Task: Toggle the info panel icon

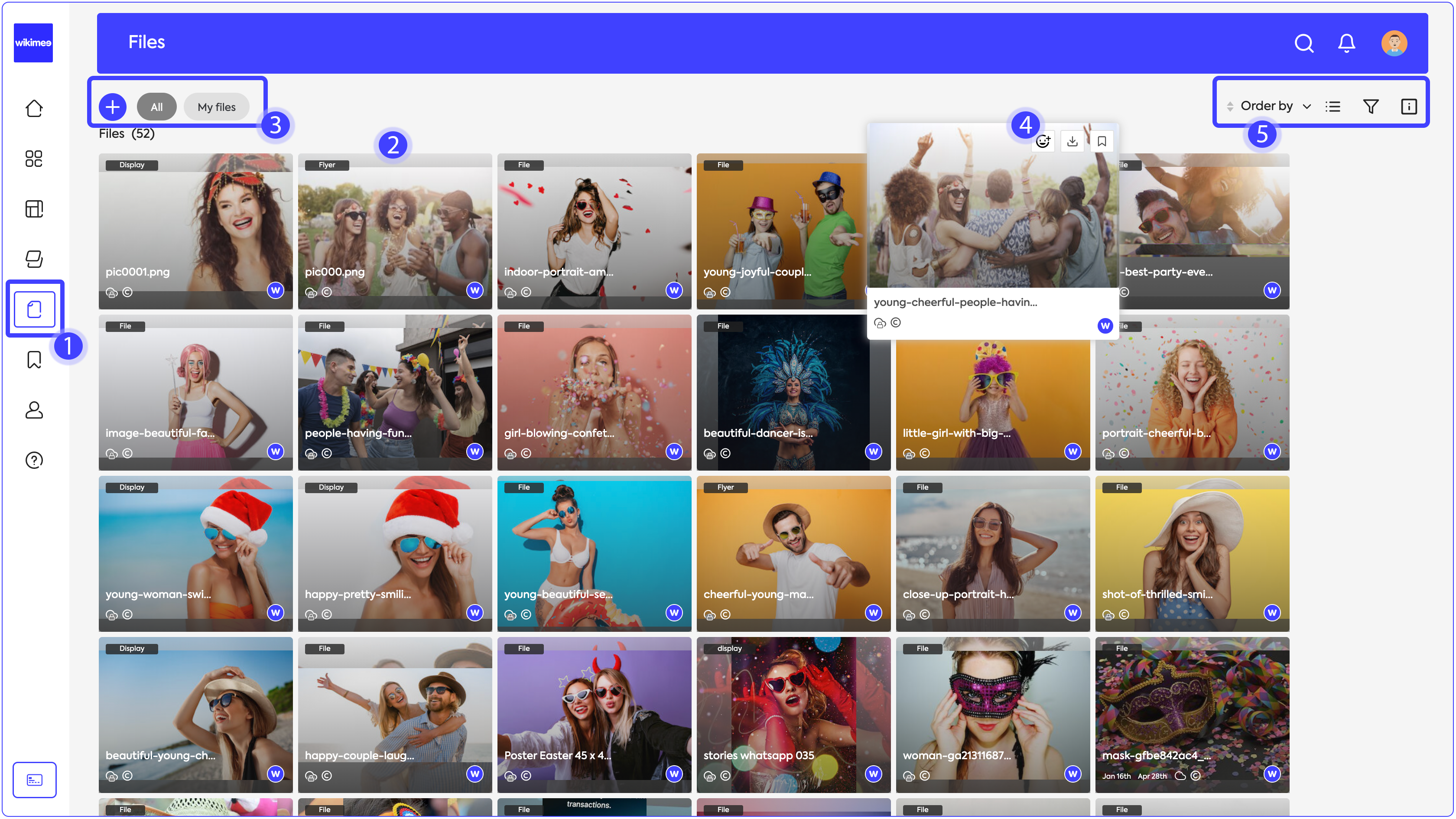Action: (x=1408, y=106)
